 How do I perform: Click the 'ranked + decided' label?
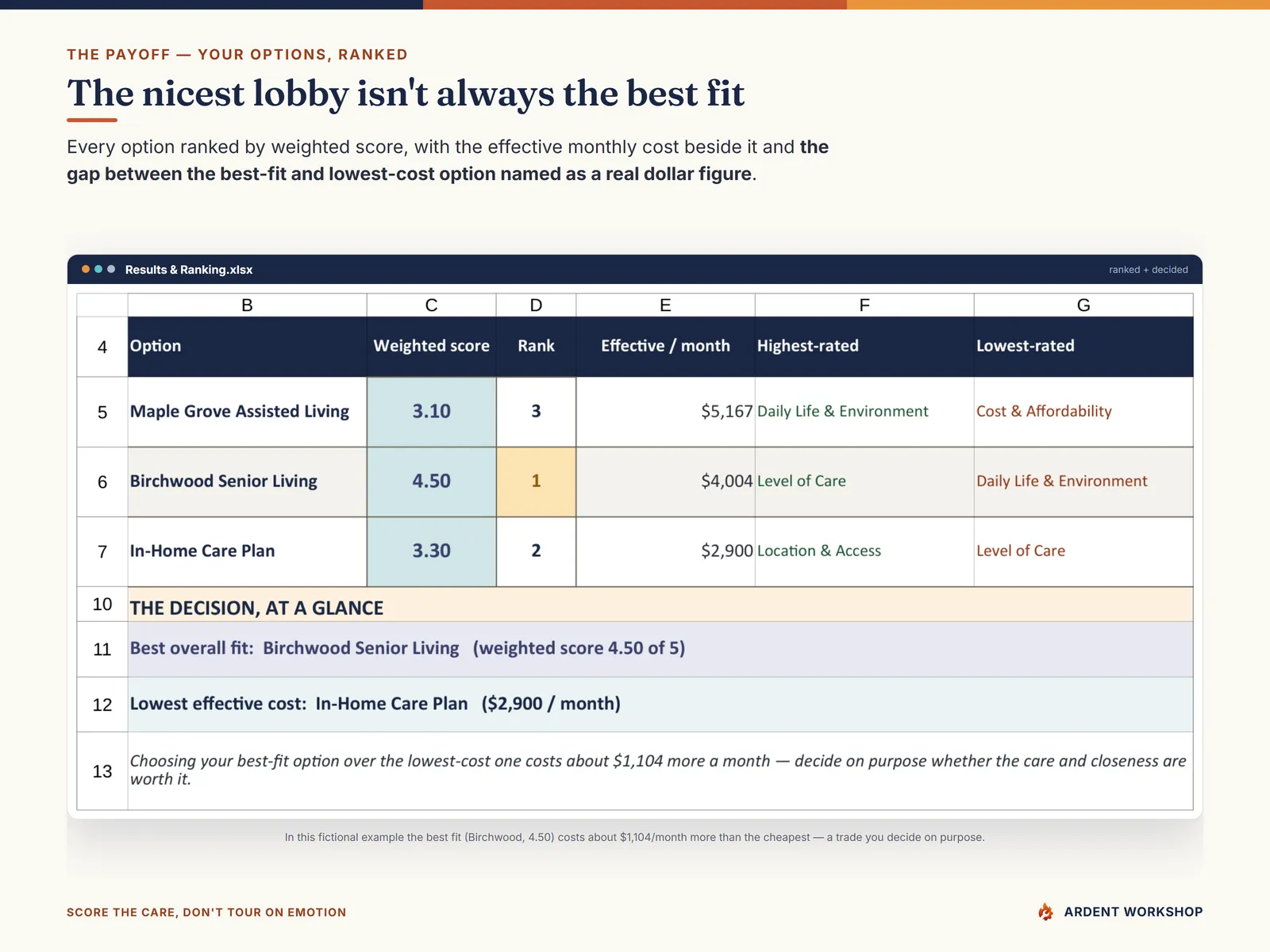(1148, 270)
